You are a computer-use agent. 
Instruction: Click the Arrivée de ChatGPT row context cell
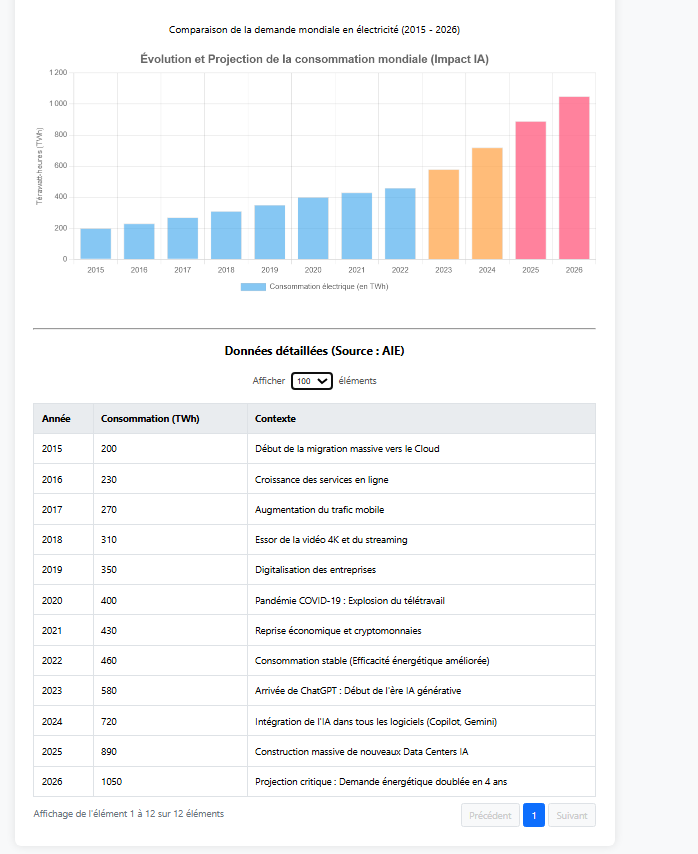(358, 691)
